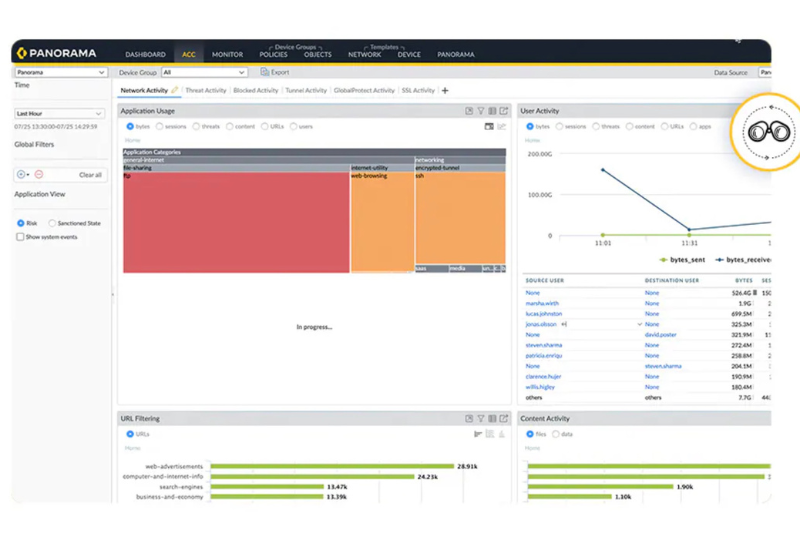Enable Show system events checkbox
800x550 pixels.
(20, 237)
